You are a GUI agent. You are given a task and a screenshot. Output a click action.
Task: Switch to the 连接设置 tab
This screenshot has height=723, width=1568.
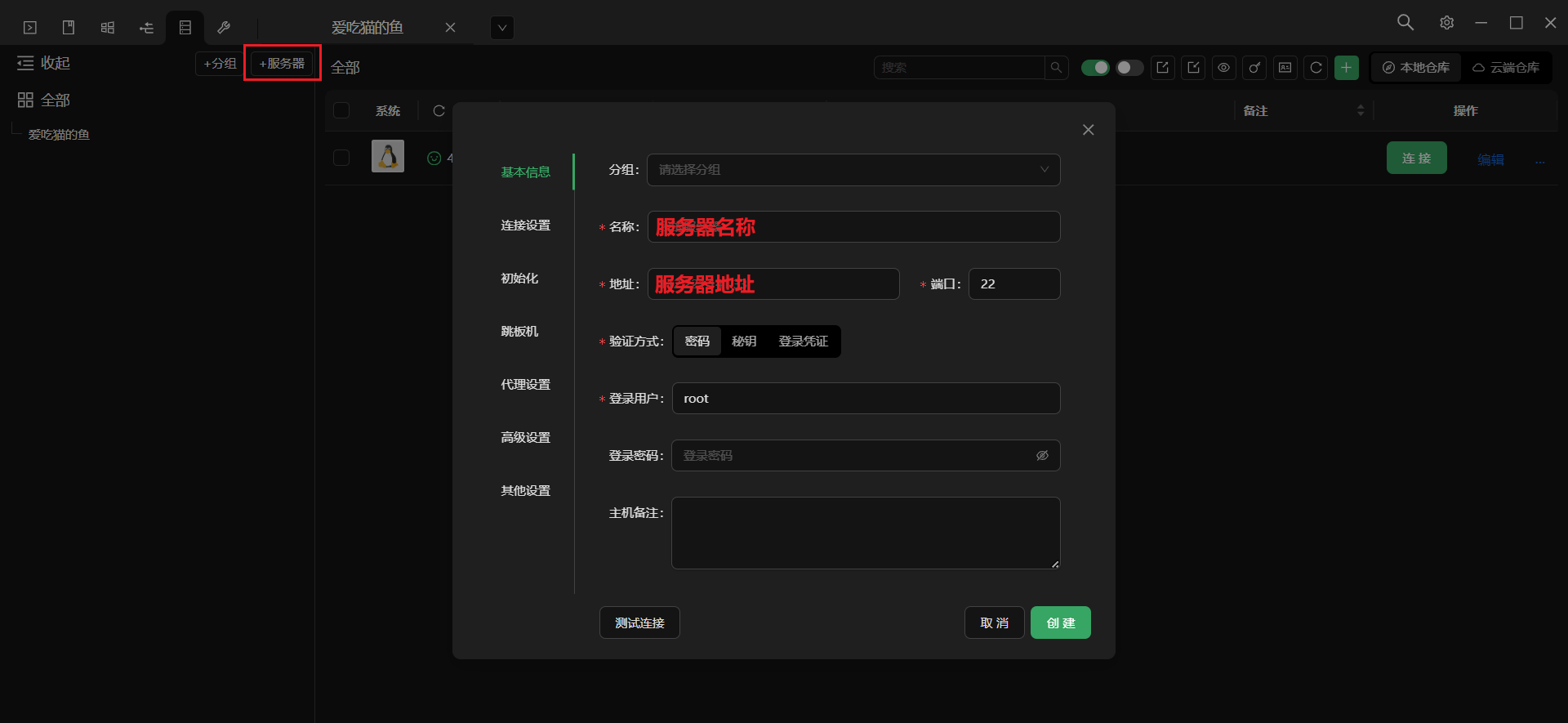(x=525, y=225)
